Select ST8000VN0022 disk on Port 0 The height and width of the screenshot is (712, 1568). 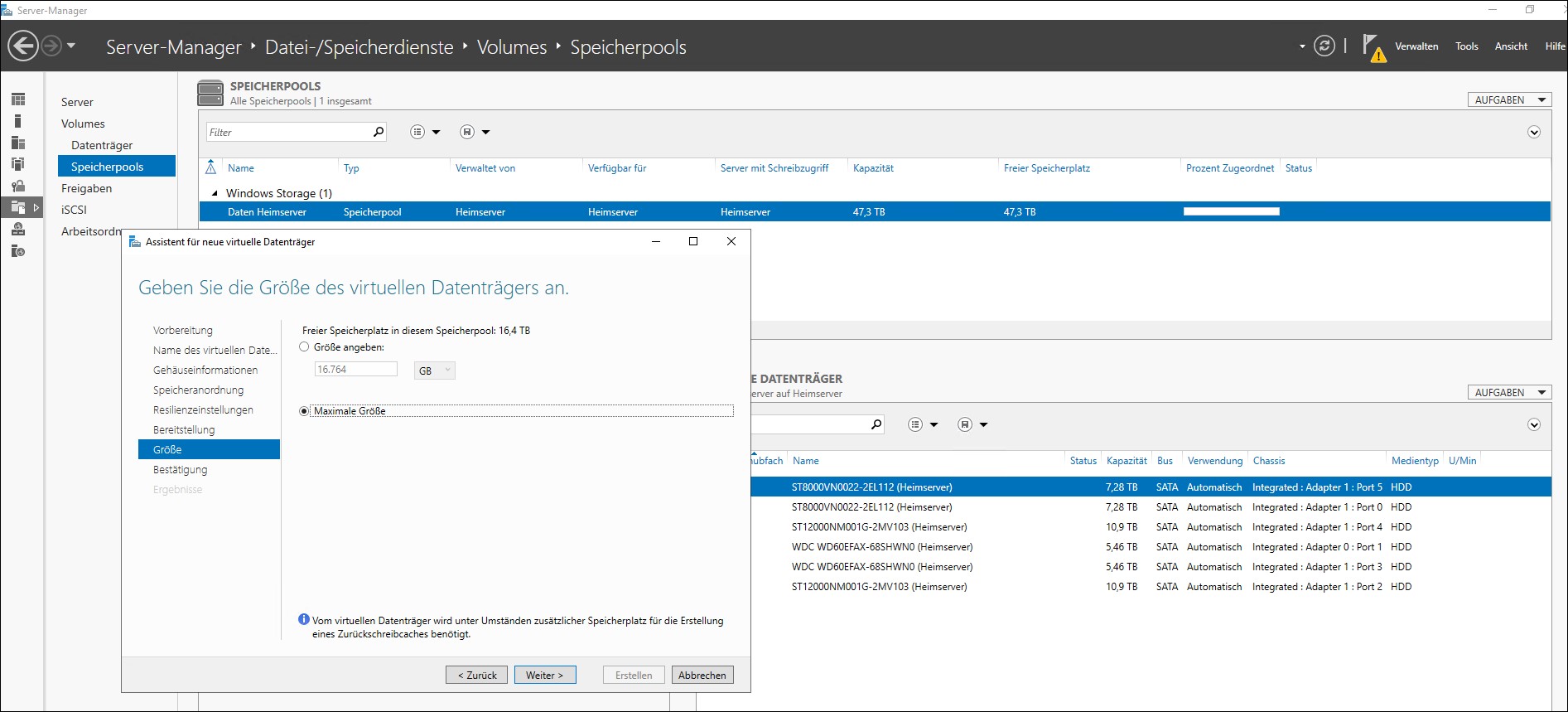(1151, 506)
